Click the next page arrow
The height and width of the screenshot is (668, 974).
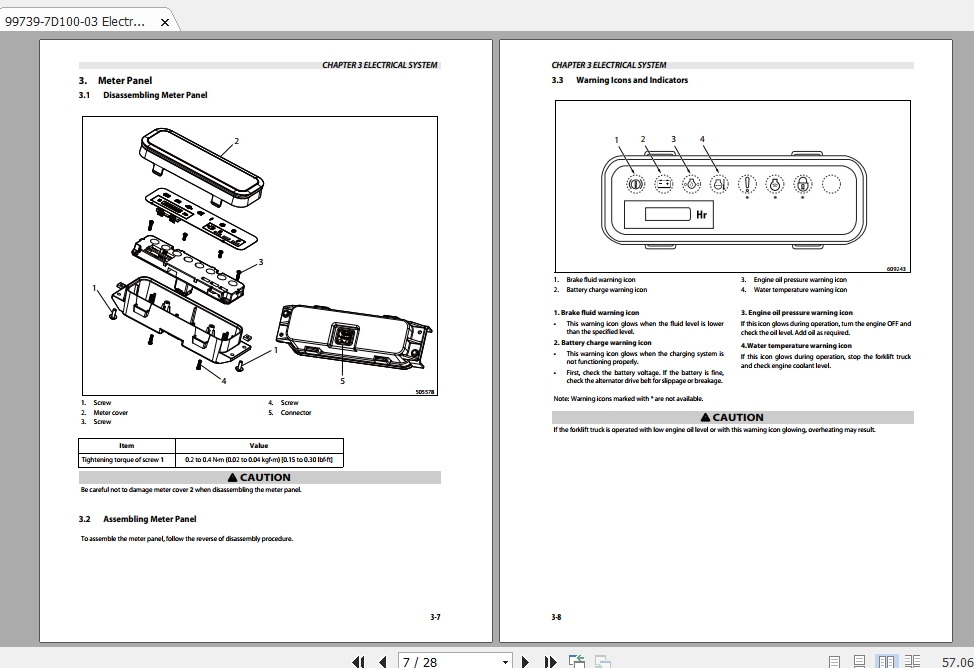pos(526,661)
